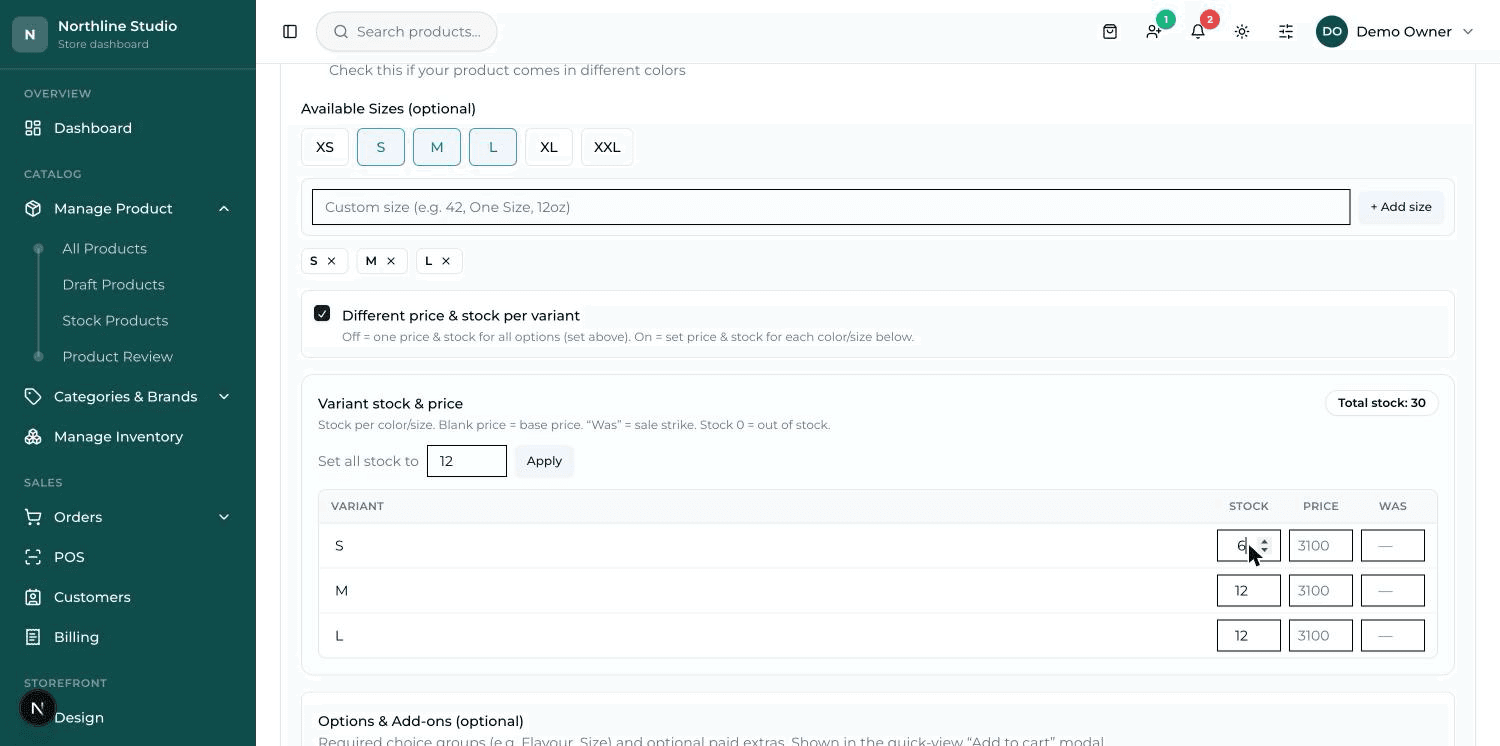Remove the M size chip

(391, 261)
